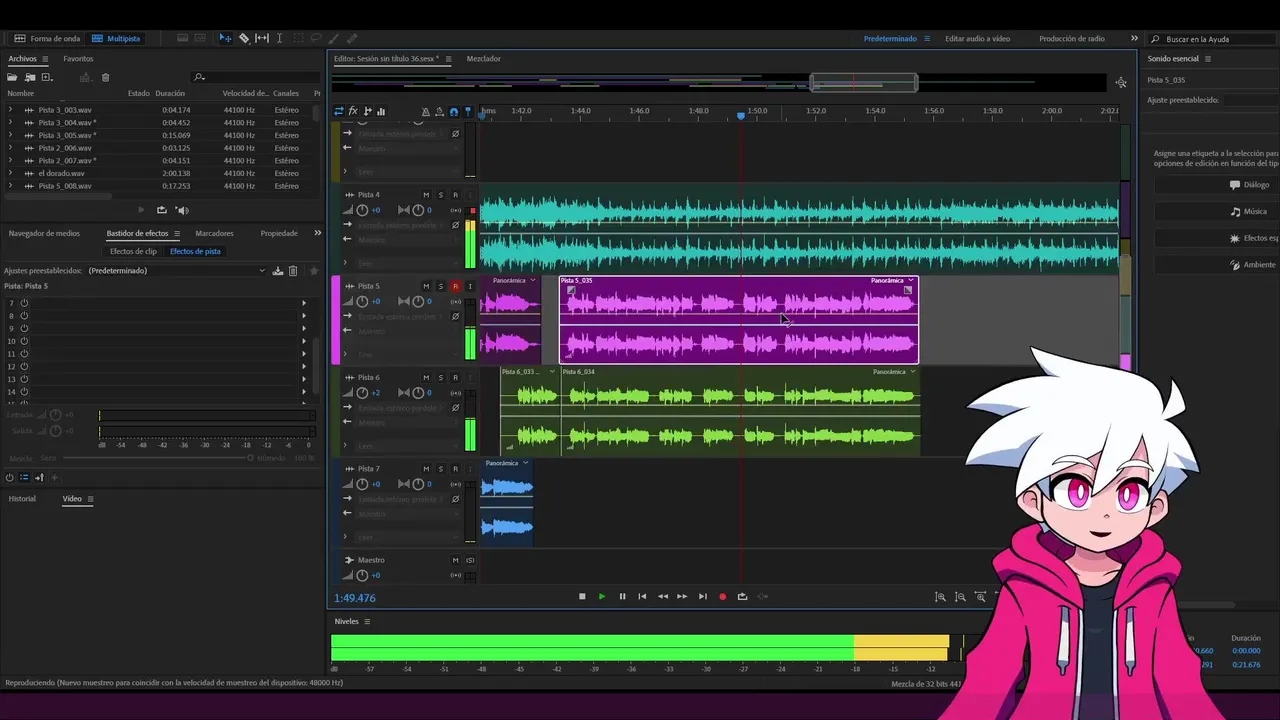Click the import file icon
The height and width of the screenshot is (720, 1280).
click(x=30, y=77)
